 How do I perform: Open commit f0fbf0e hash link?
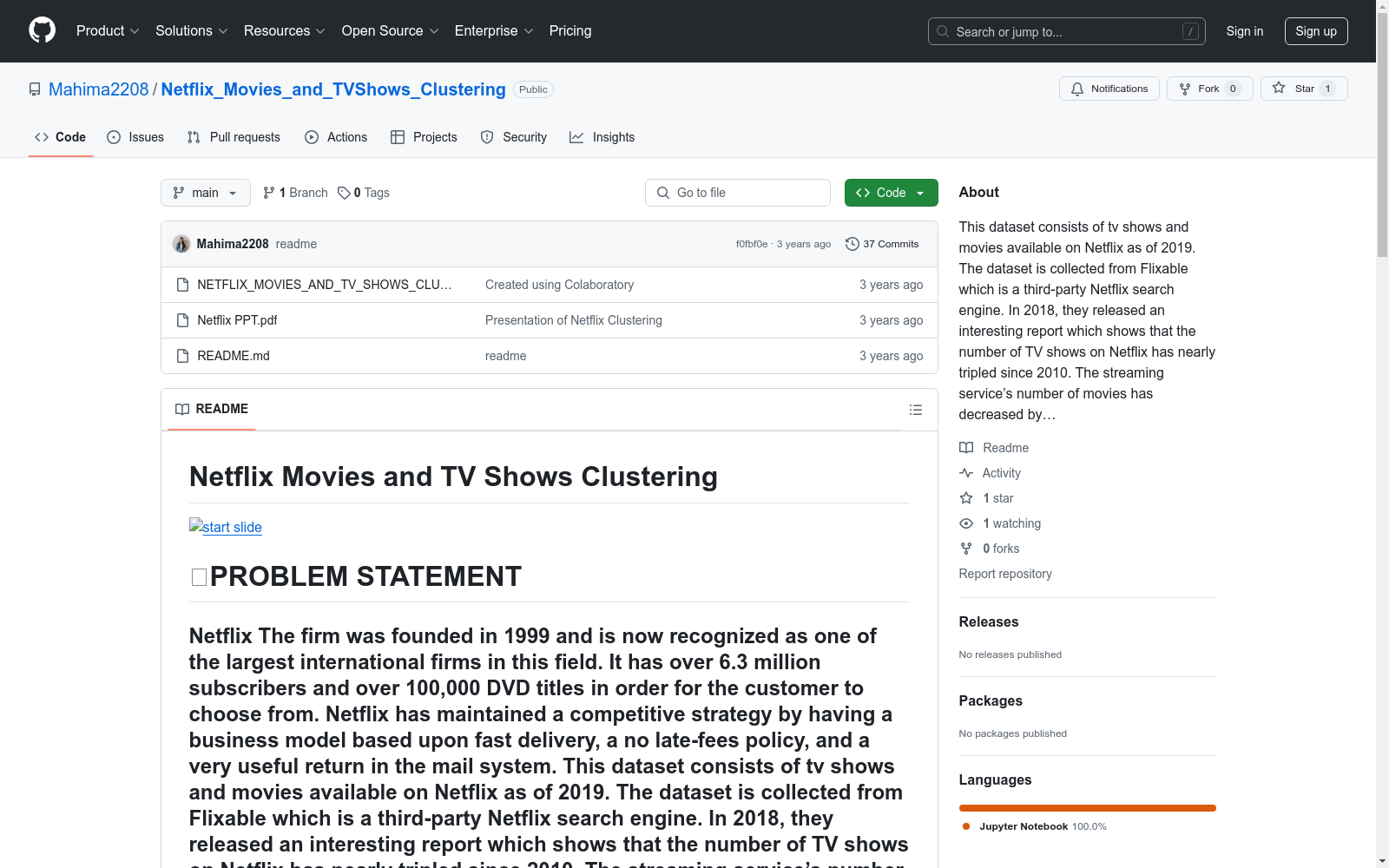tap(752, 244)
